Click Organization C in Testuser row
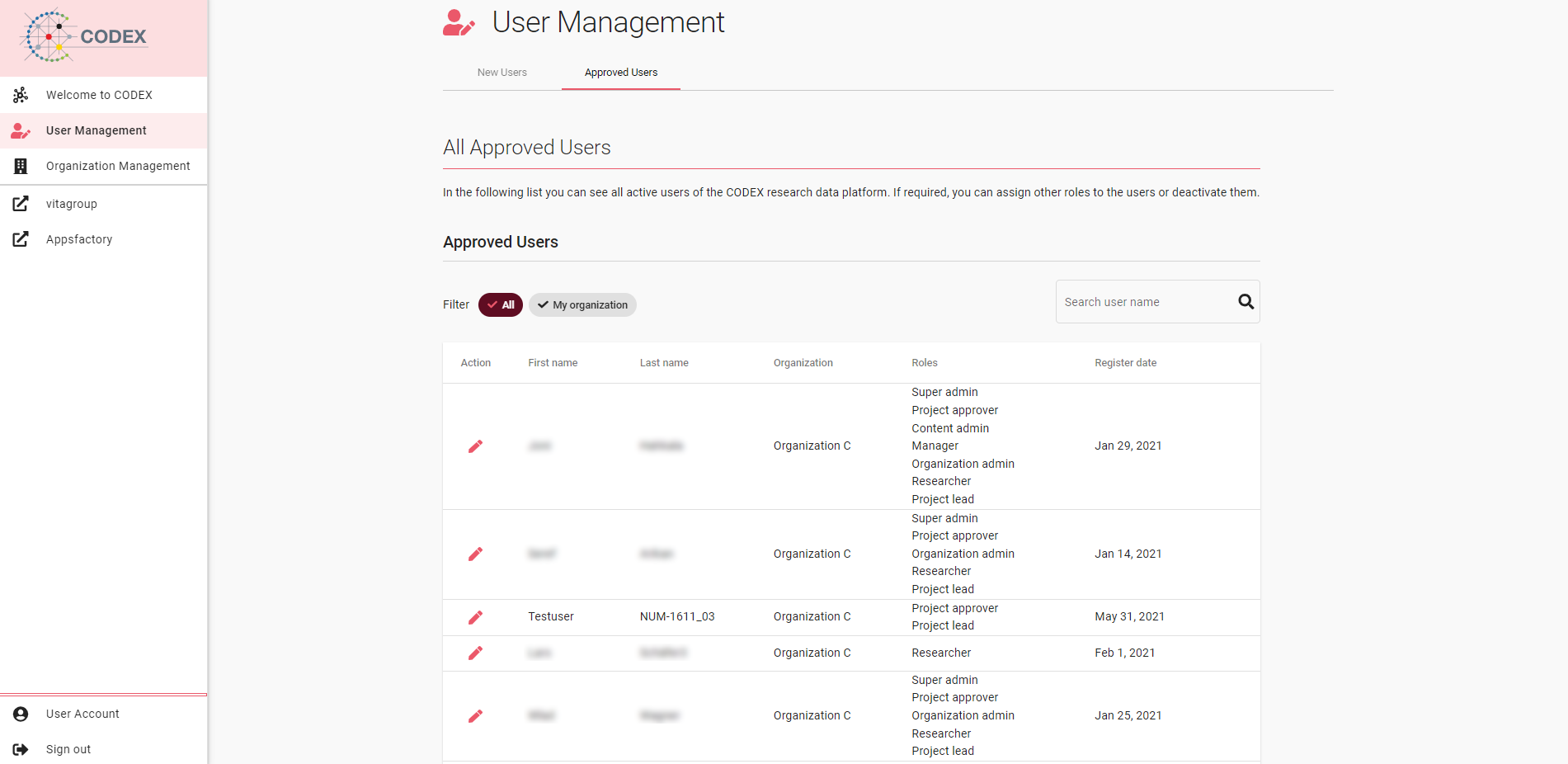Screen dimensions: 1568x764 [x=812, y=616]
